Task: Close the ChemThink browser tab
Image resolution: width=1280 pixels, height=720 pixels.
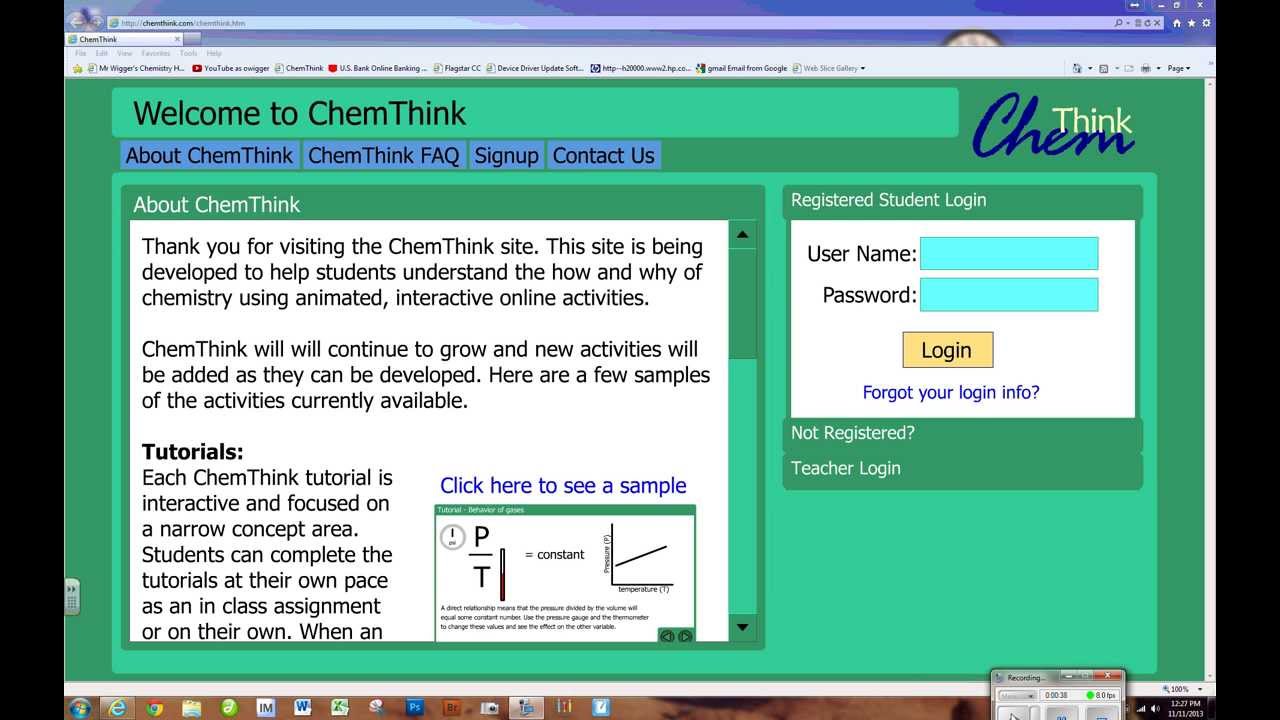Action: (x=177, y=39)
